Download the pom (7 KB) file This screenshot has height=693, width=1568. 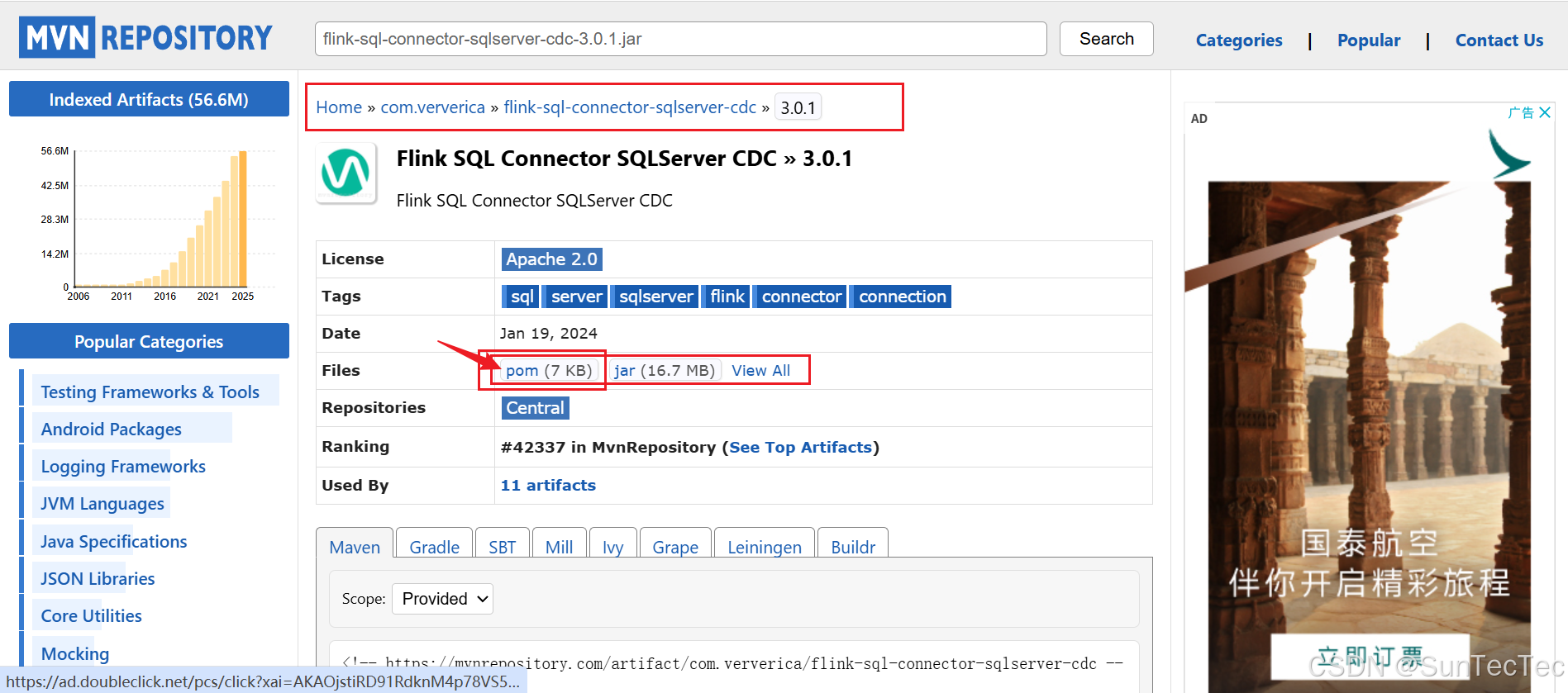[x=549, y=371]
